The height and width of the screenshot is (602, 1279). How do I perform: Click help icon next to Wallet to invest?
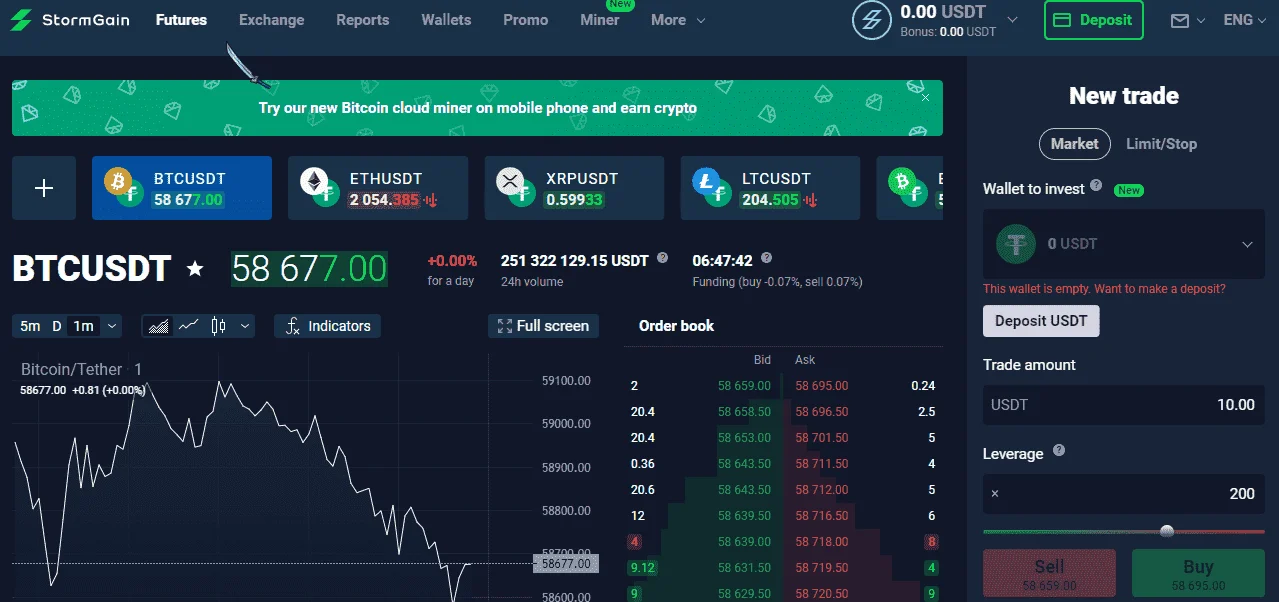[x=1096, y=186]
